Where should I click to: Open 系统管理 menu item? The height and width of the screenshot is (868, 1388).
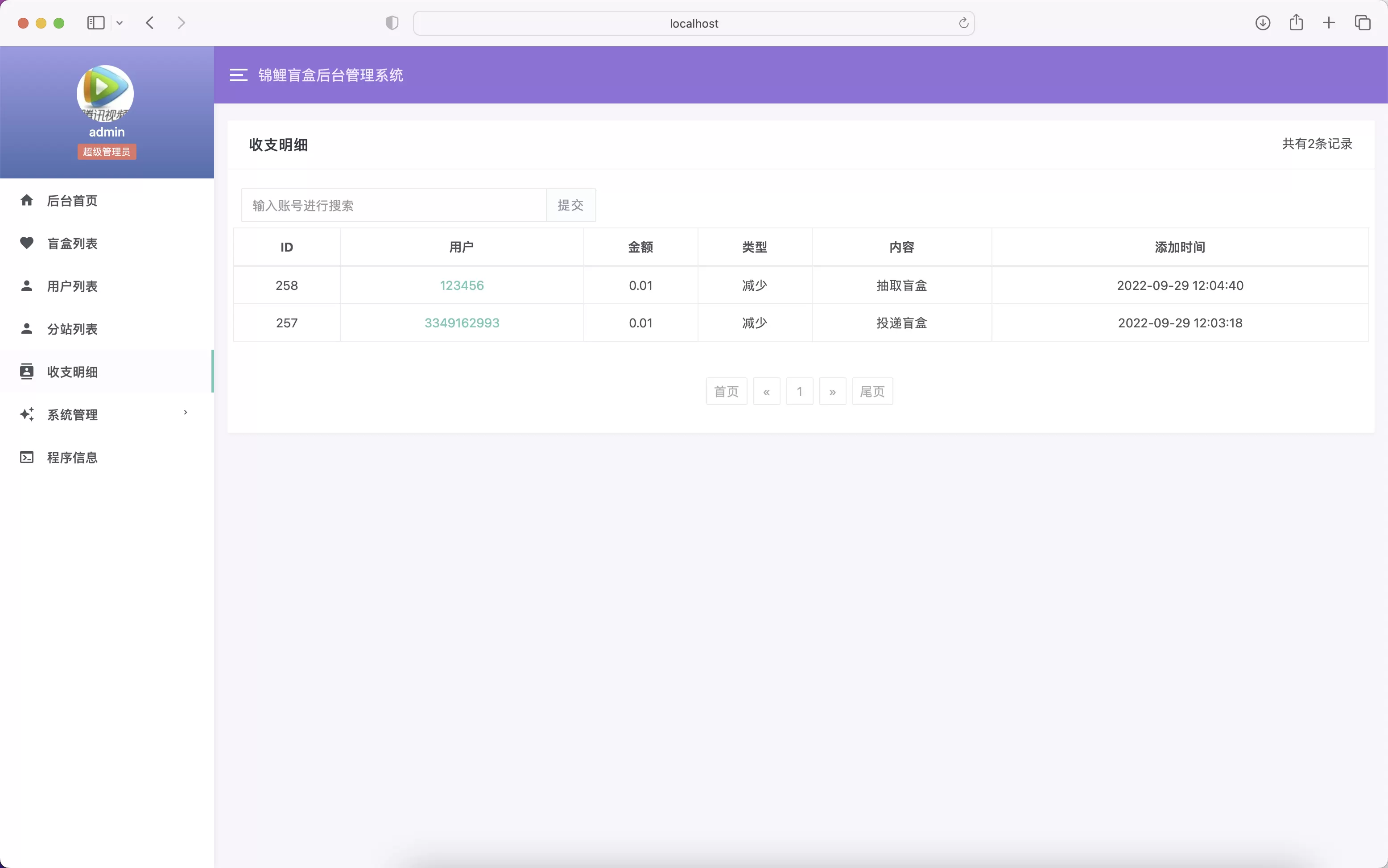[x=107, y=414]
